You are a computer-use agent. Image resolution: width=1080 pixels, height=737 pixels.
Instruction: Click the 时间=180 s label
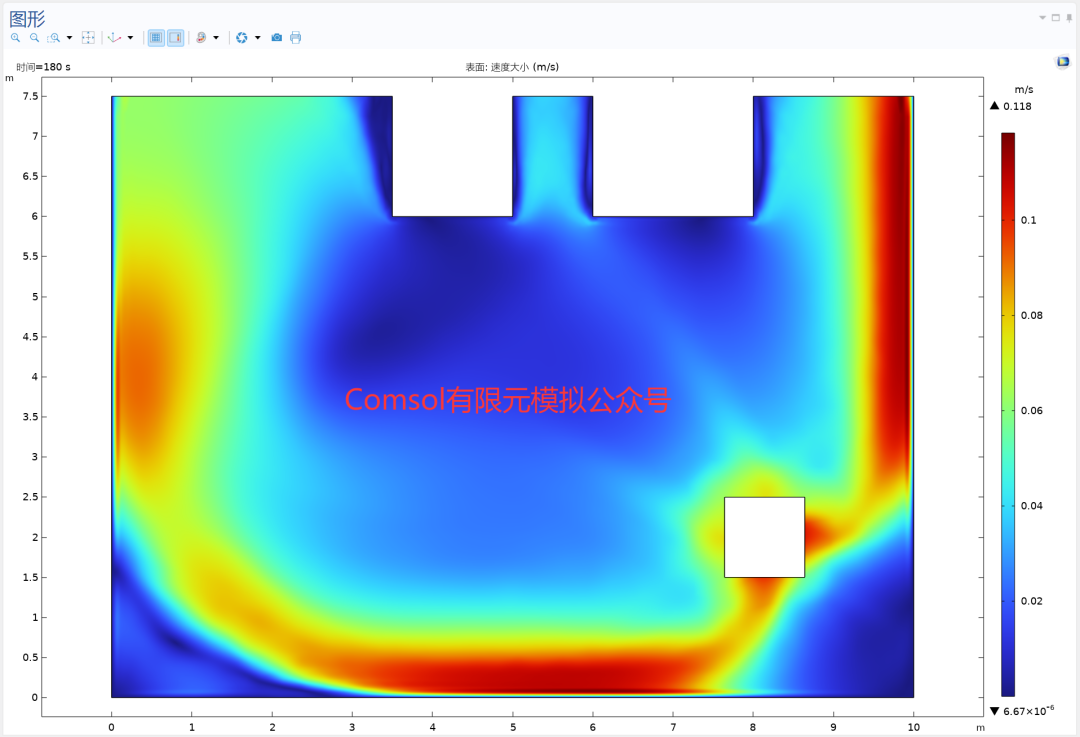(43, 67)
